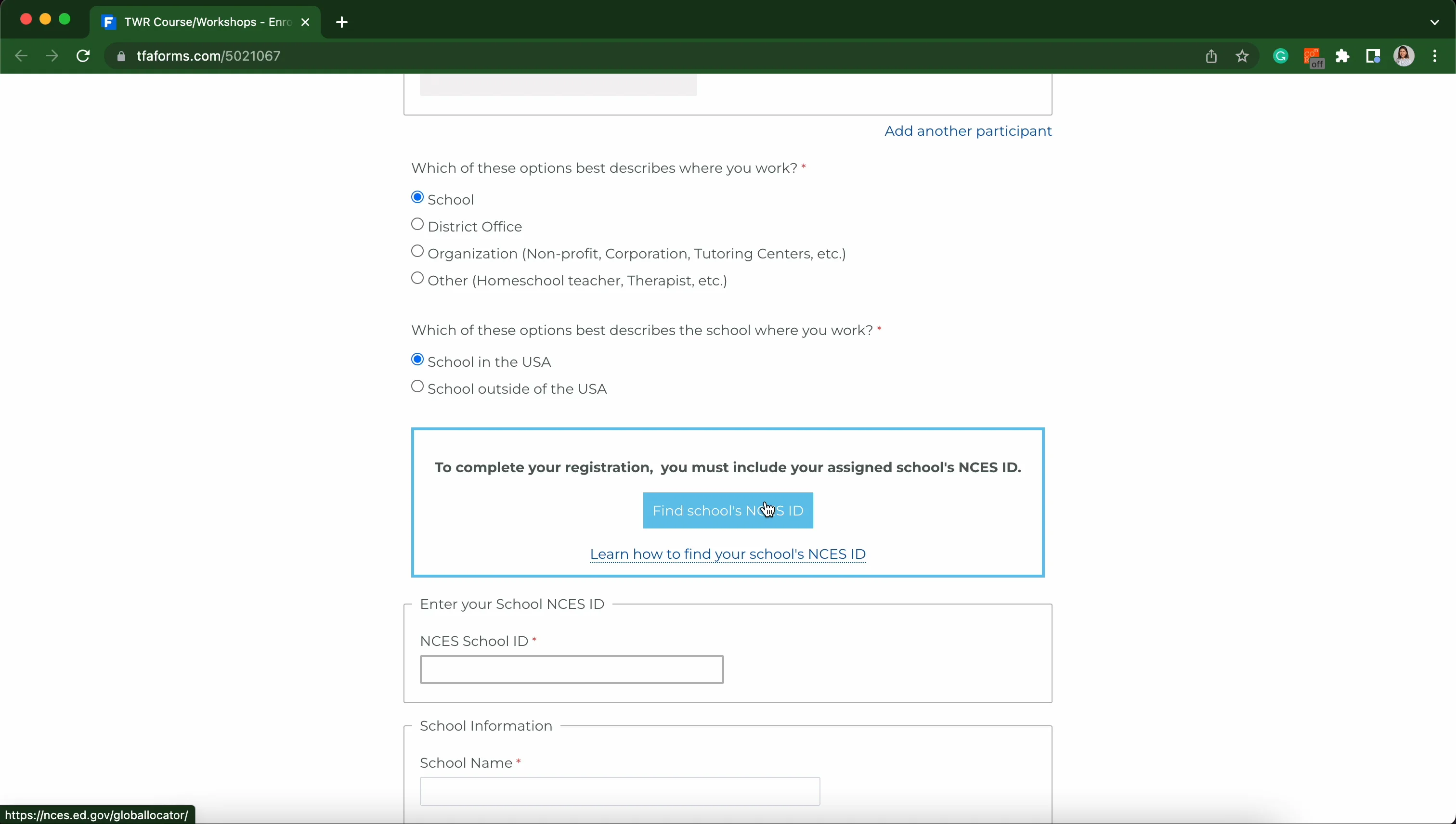Choose School outside of the USA
The image size is (1456, 824).
point(418,386)
